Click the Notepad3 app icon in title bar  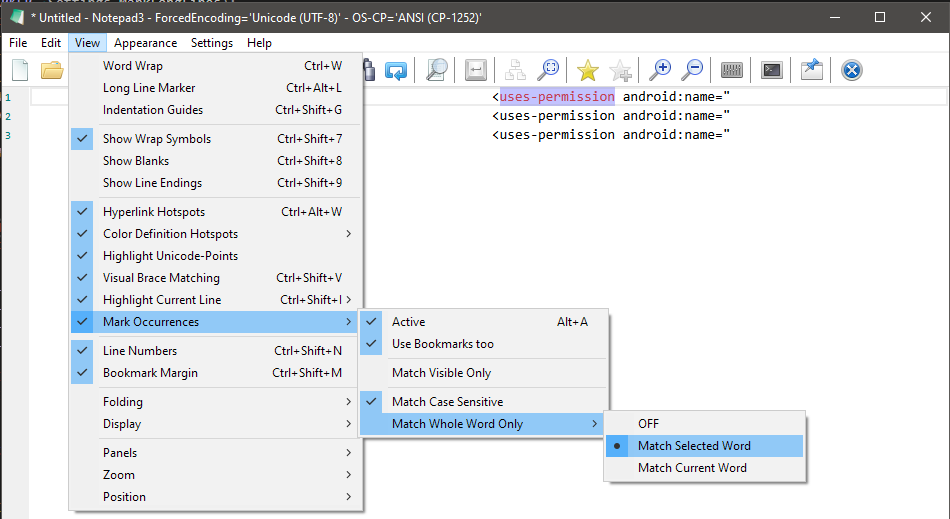coord(17,17)
